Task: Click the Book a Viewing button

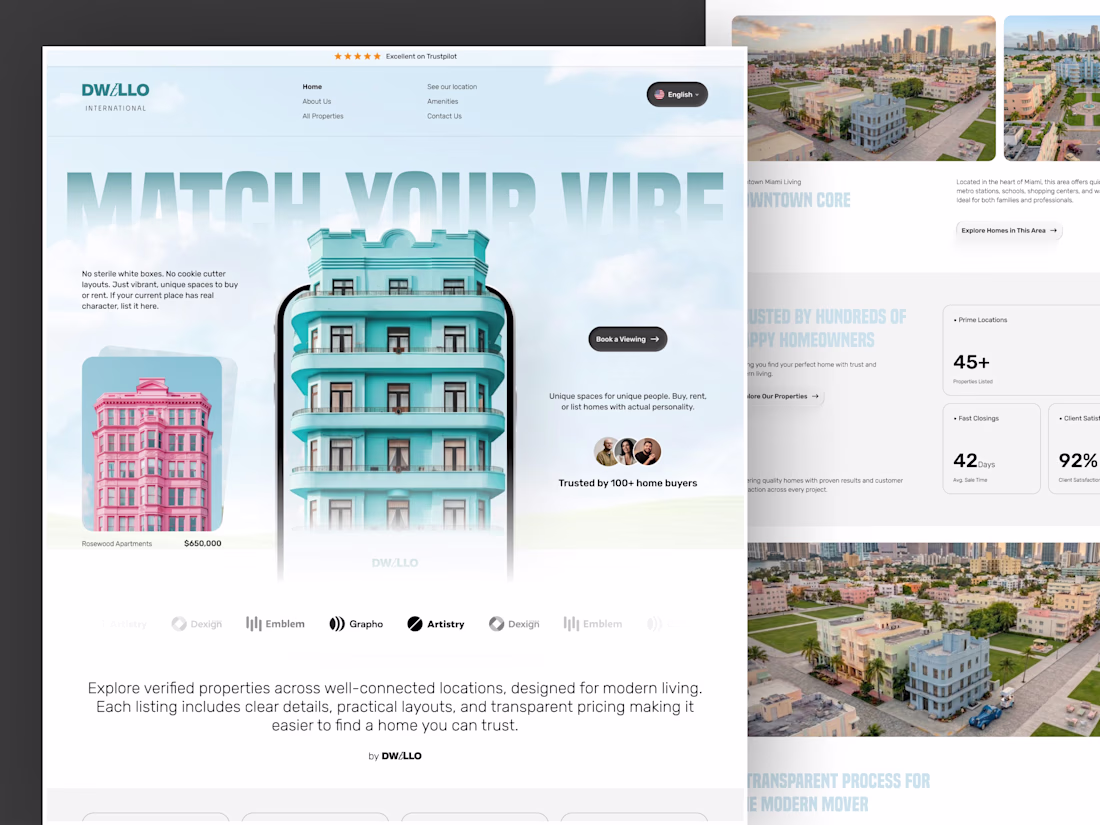Action: [x=628, y=339]
